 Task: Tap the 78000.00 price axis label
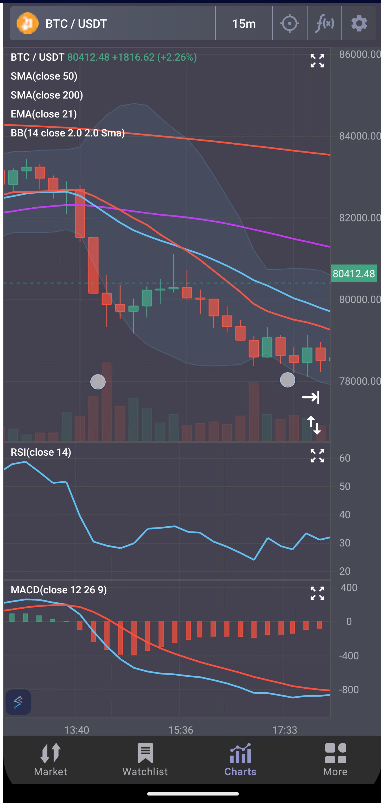pos(359,381)
